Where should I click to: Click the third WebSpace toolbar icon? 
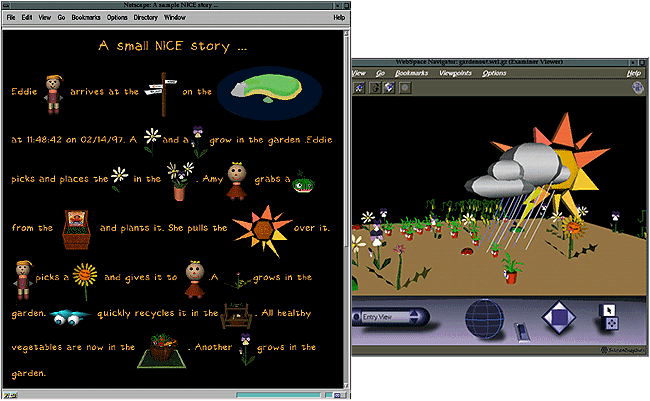click(x=388, y=87)
